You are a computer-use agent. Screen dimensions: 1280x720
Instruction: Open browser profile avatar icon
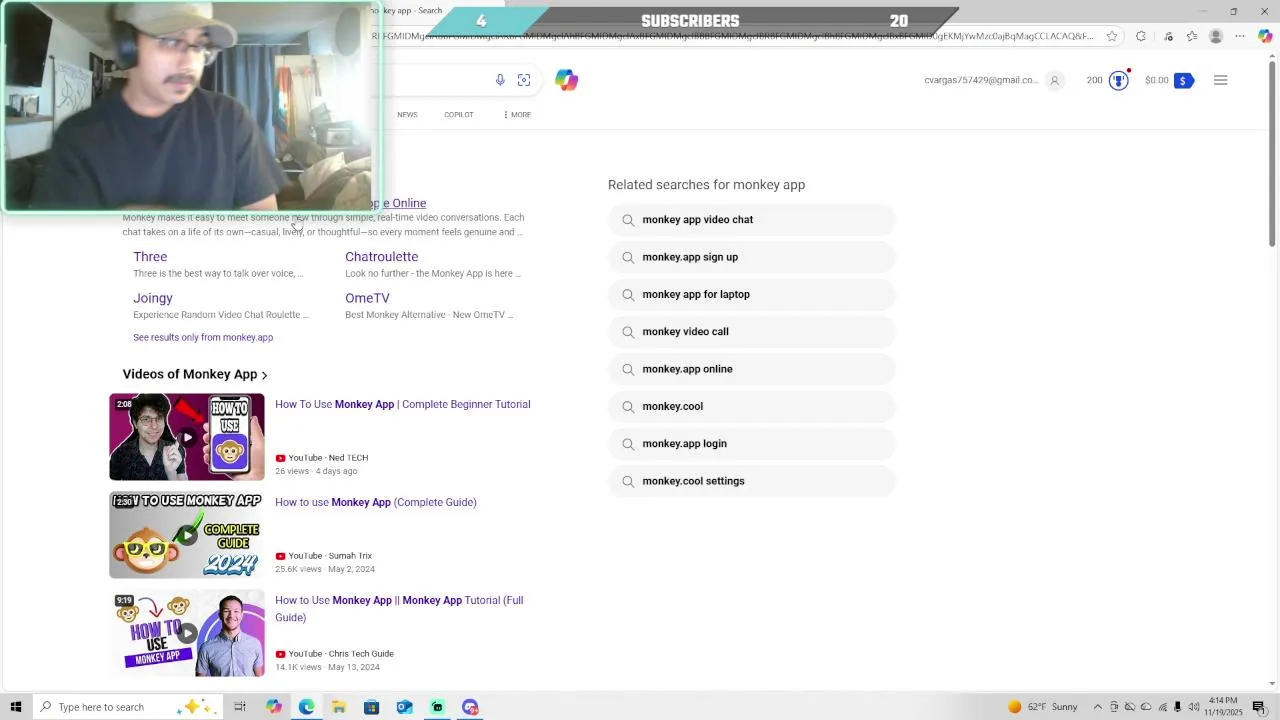click(1216, 36)
